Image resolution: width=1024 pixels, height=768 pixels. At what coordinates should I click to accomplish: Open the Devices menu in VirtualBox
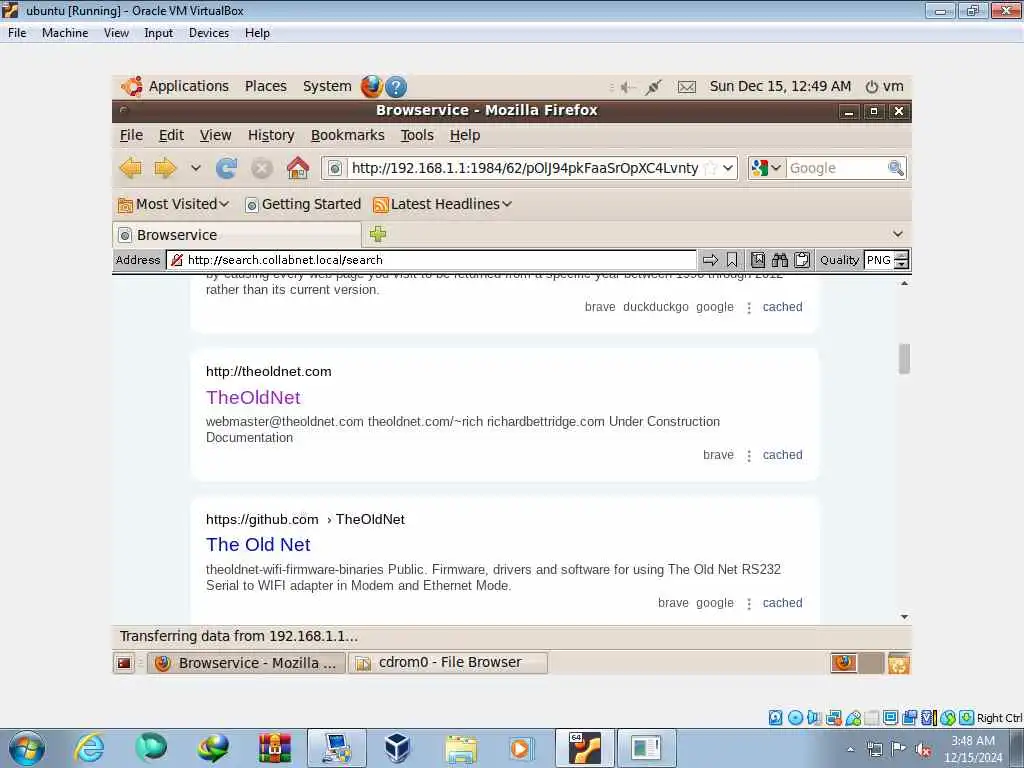point(209,33)
